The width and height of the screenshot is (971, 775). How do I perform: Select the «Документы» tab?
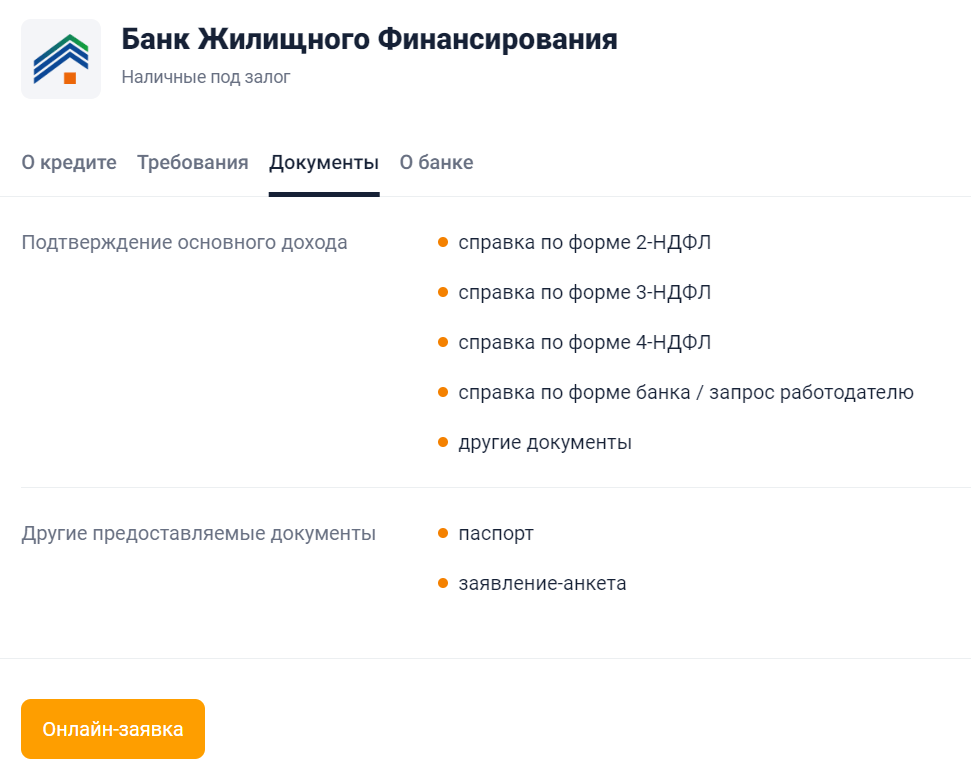[324, 163]
